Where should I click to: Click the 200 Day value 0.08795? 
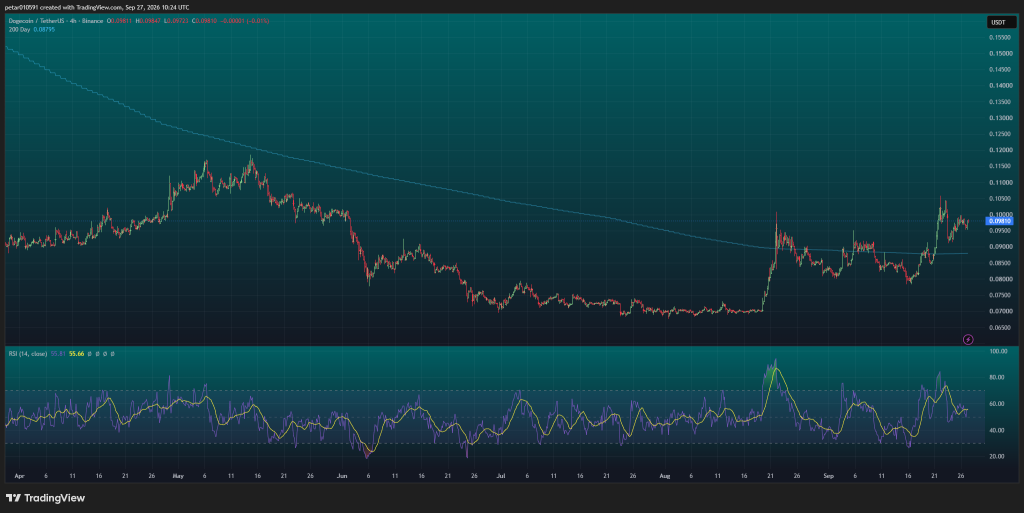click(x=44, y=29)
